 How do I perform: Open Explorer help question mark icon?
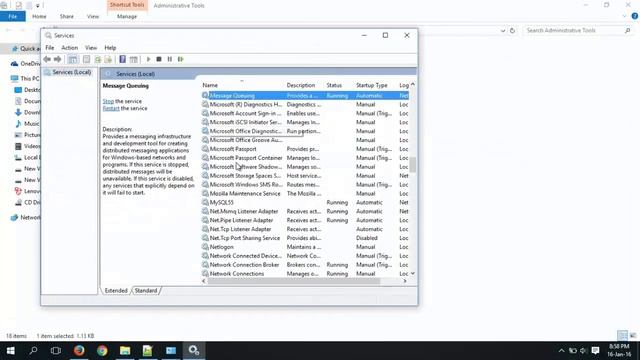tap(635, 16)
